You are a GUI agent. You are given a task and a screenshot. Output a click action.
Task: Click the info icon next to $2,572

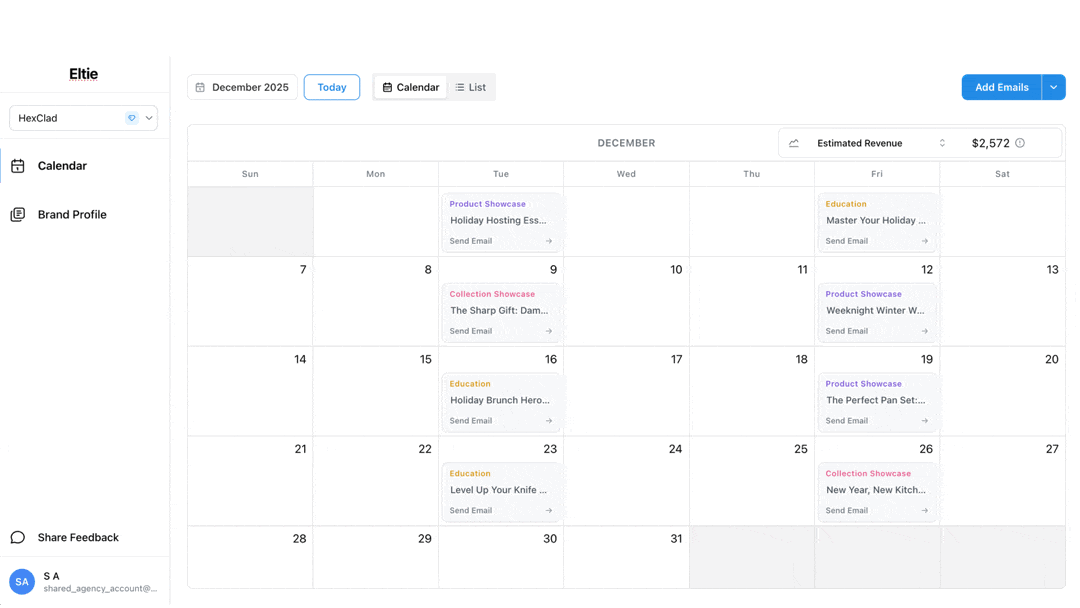[x=1020, y=143]
